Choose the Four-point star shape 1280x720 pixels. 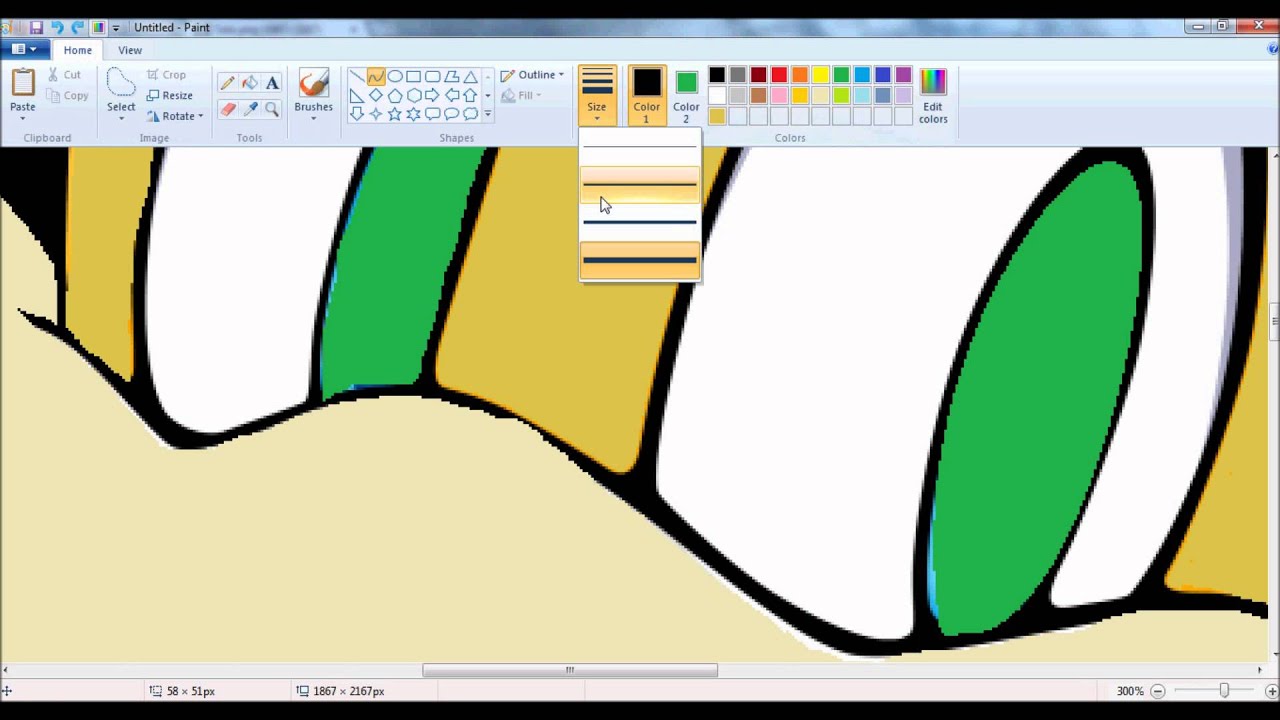[x=376, y=114]
